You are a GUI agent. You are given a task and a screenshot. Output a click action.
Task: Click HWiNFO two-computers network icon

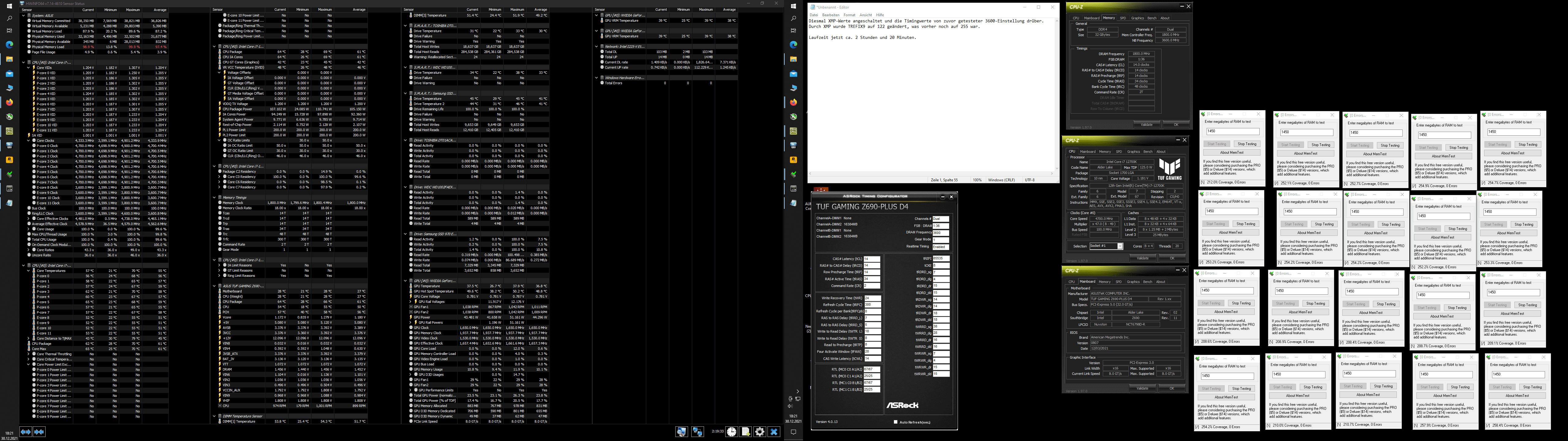698,432
